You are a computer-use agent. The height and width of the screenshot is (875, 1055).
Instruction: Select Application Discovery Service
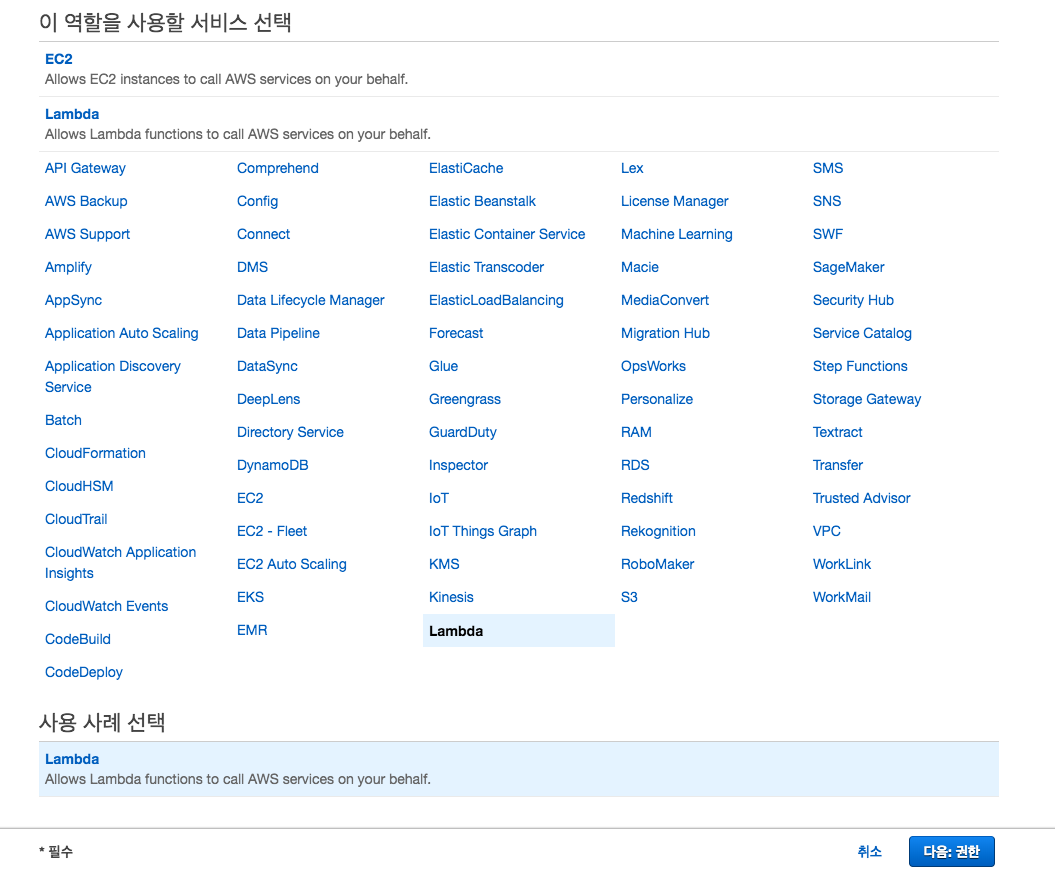click(x=113, y=376)
